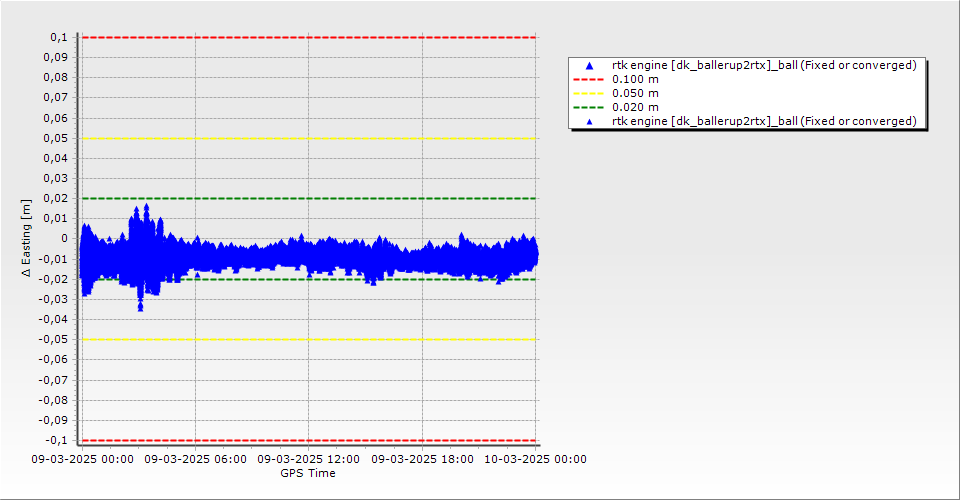The height and width of the screenshot is (500, 960).
Task: Click the GPS Time axis title
Action: coord(308,473)
